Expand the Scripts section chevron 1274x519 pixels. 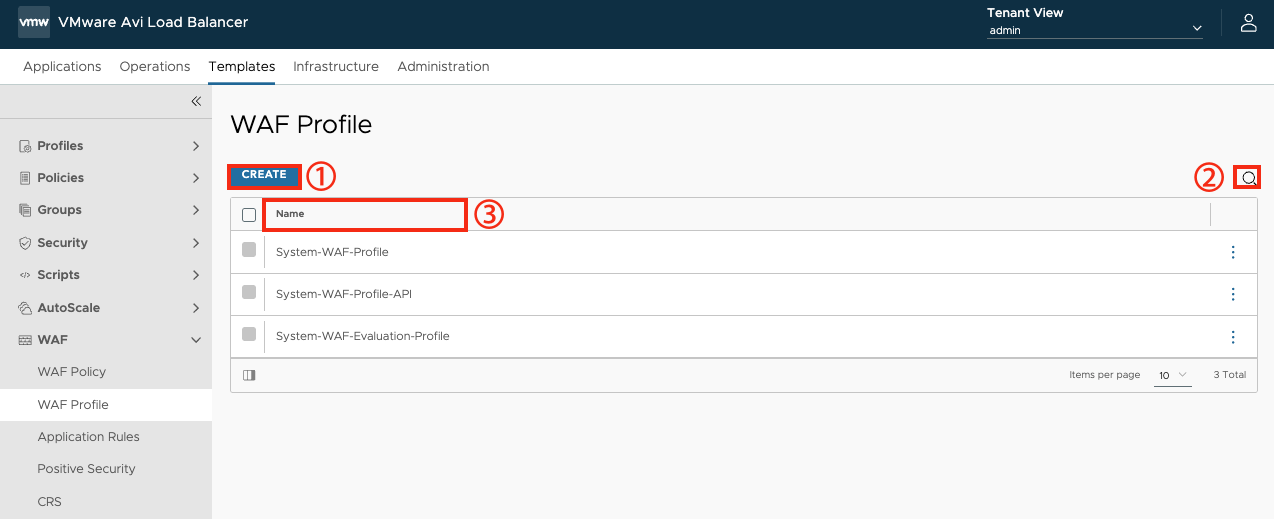(196, 275)
